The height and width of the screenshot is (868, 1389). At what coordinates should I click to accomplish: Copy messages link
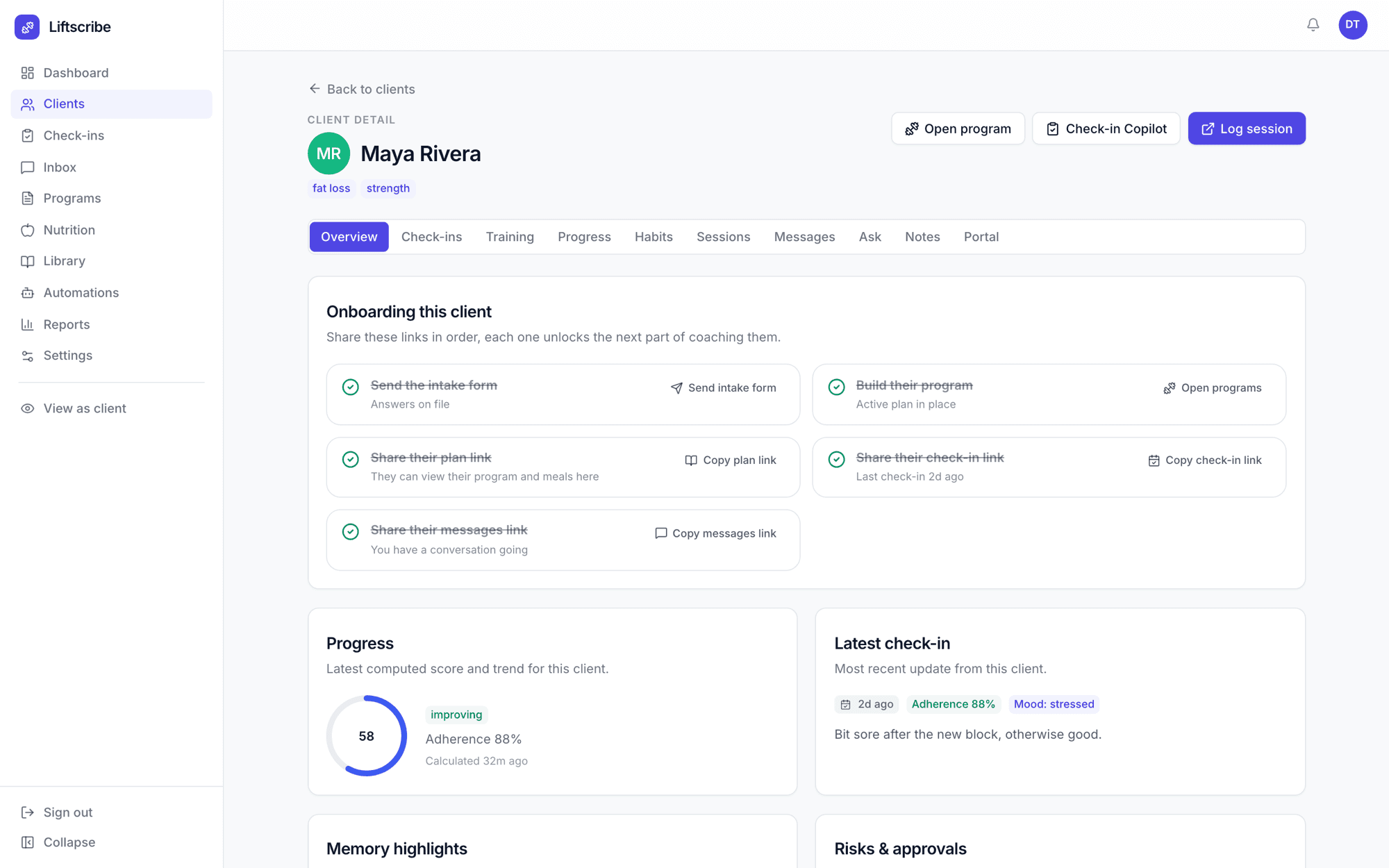(x=716, y=533)
